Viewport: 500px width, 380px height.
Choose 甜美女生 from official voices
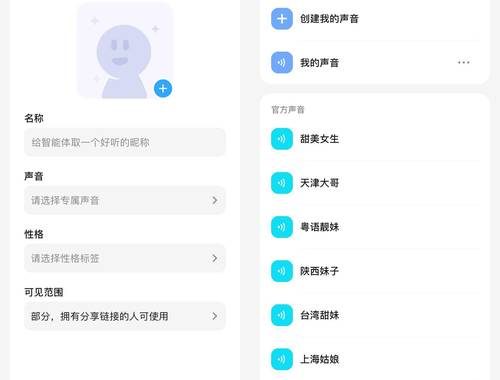[x=319, y=139]
